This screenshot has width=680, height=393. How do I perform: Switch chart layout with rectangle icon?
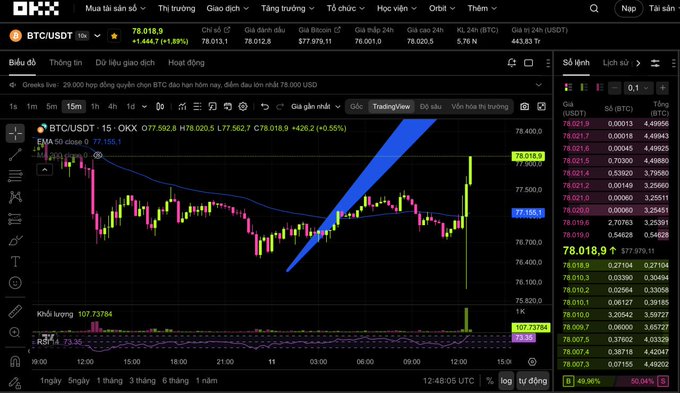click(529, 63)
